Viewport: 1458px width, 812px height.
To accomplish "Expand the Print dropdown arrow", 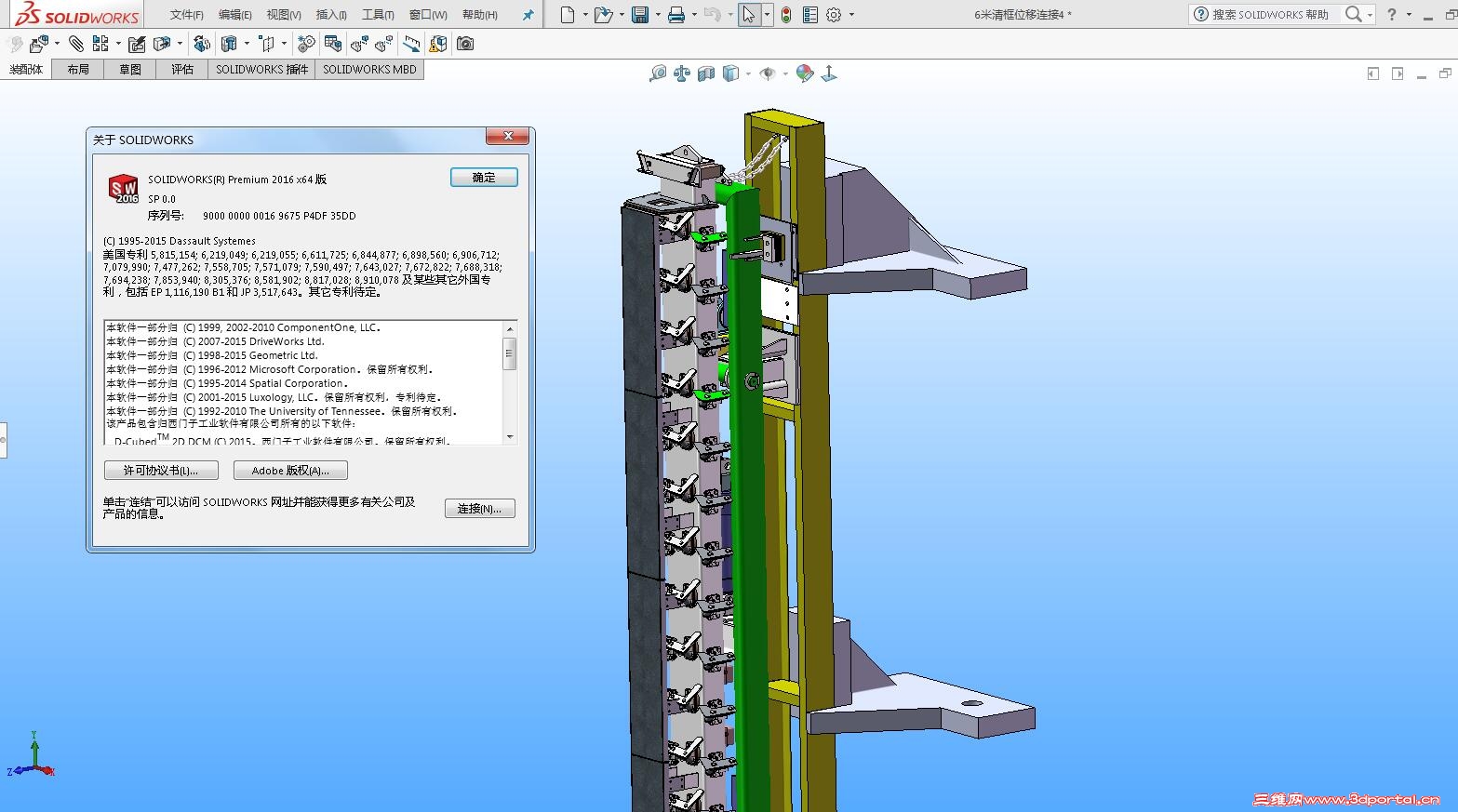I will coord(694,15).
